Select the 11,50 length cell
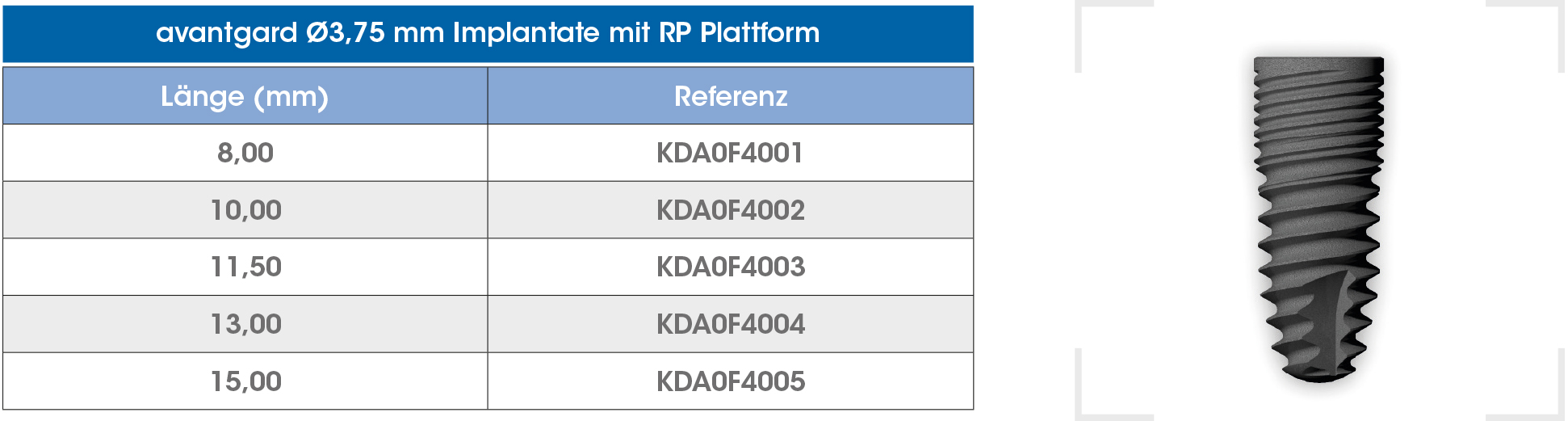1568x421 pixels. tap(245, 267)
